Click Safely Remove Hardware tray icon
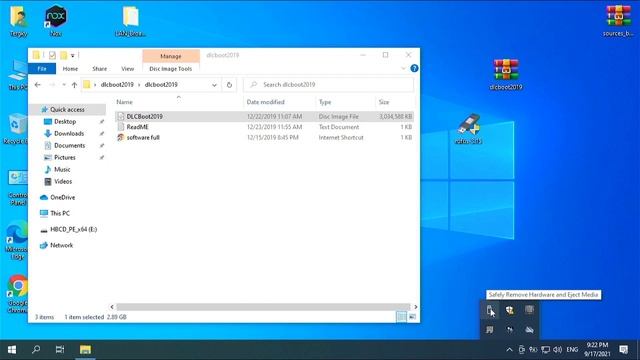Viewport: 640px width, 360px height. pos(490,310)
